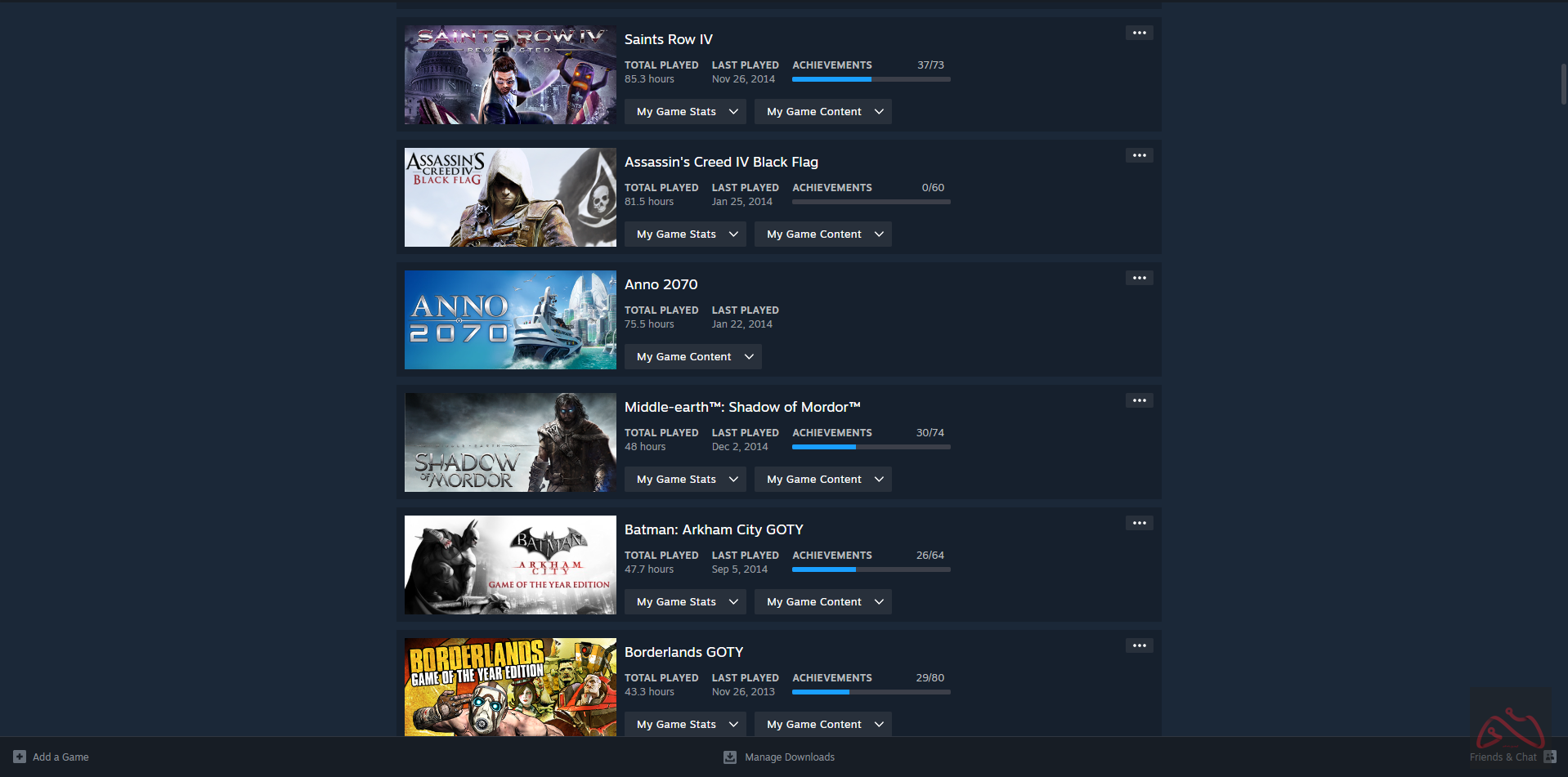This screenshot has width=1568, height=777.
Task: Click the Manage Downloads icon
Action: coord(730,757)
